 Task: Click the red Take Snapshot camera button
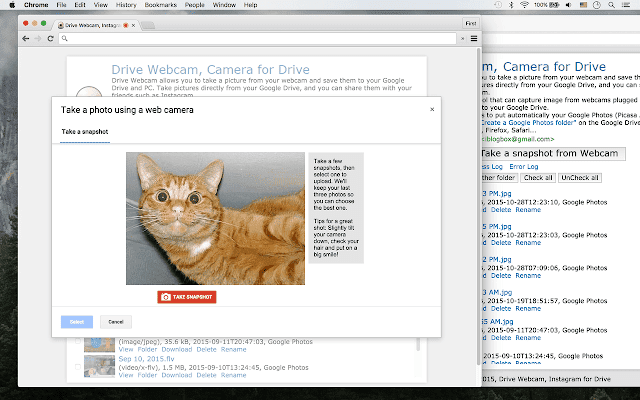[x=186, y=297]
